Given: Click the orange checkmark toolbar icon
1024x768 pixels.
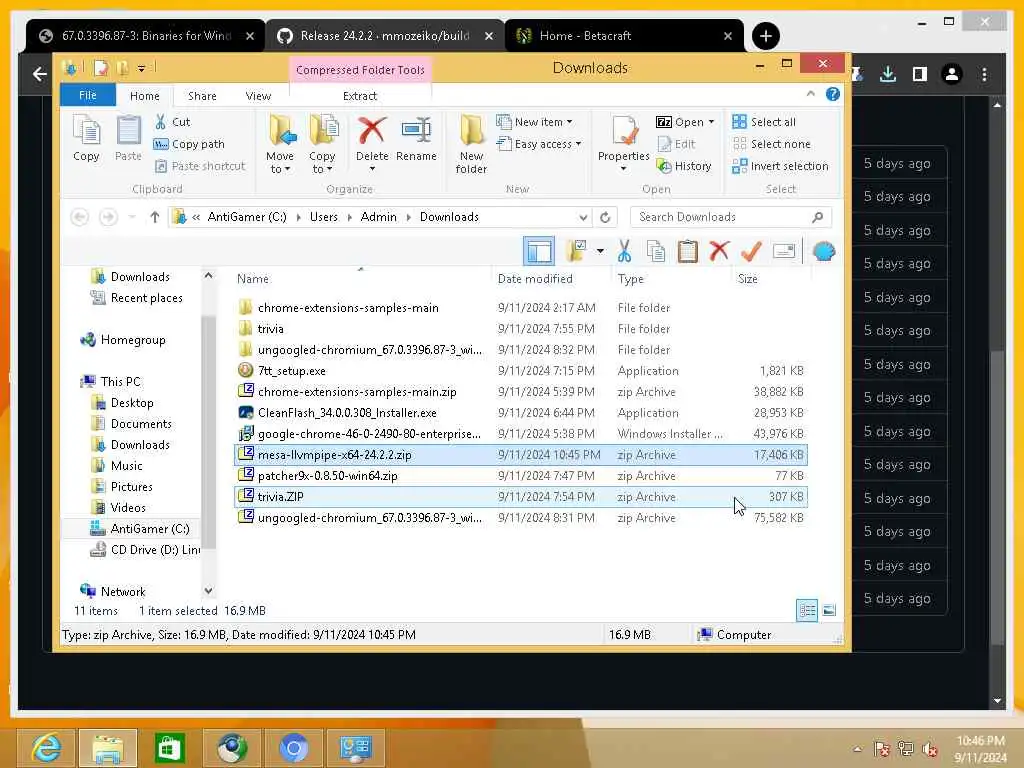Looking at the screenshot, I should point(751,251).
